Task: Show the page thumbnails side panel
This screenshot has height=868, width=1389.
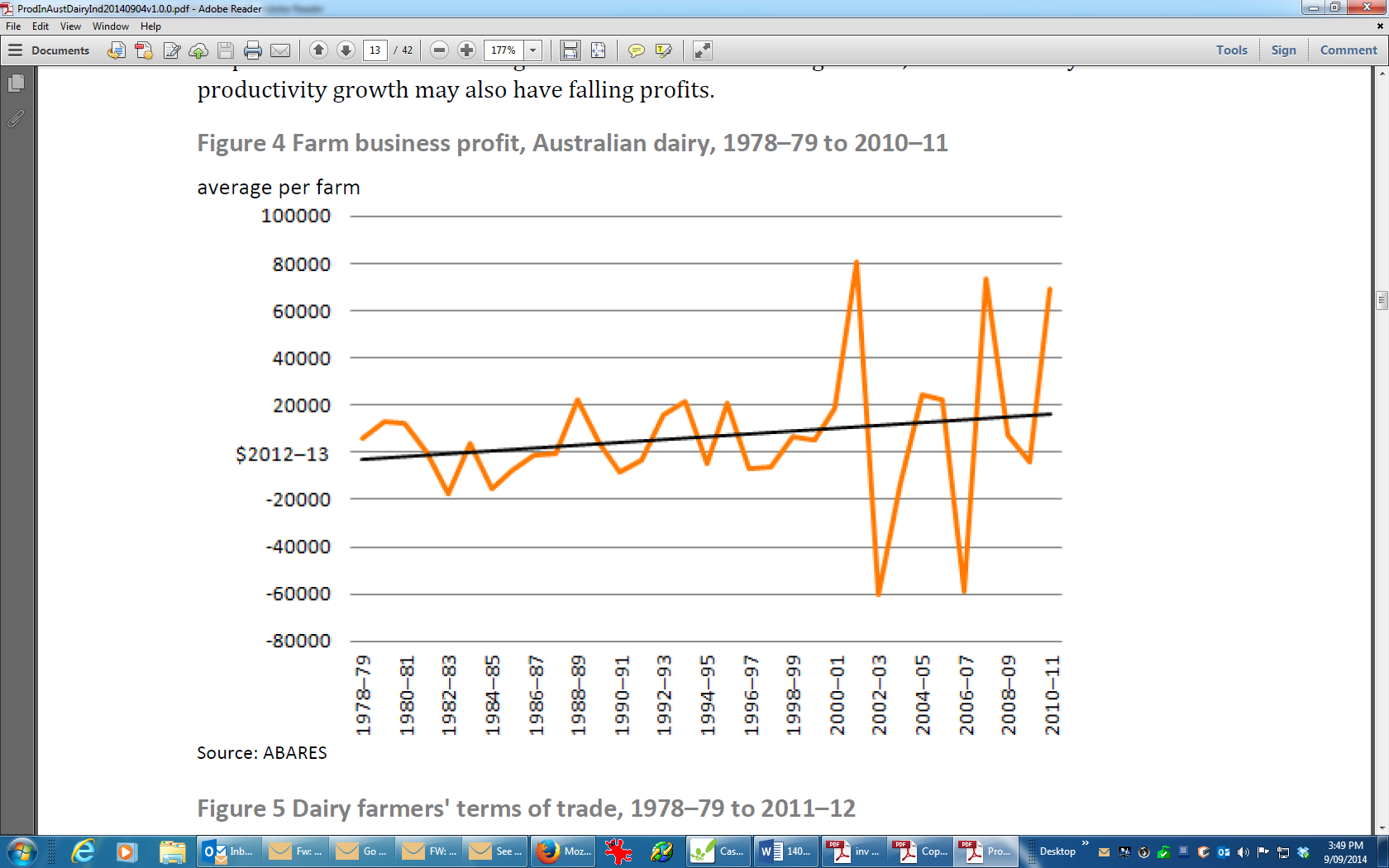Action: [x=16, y=83]
